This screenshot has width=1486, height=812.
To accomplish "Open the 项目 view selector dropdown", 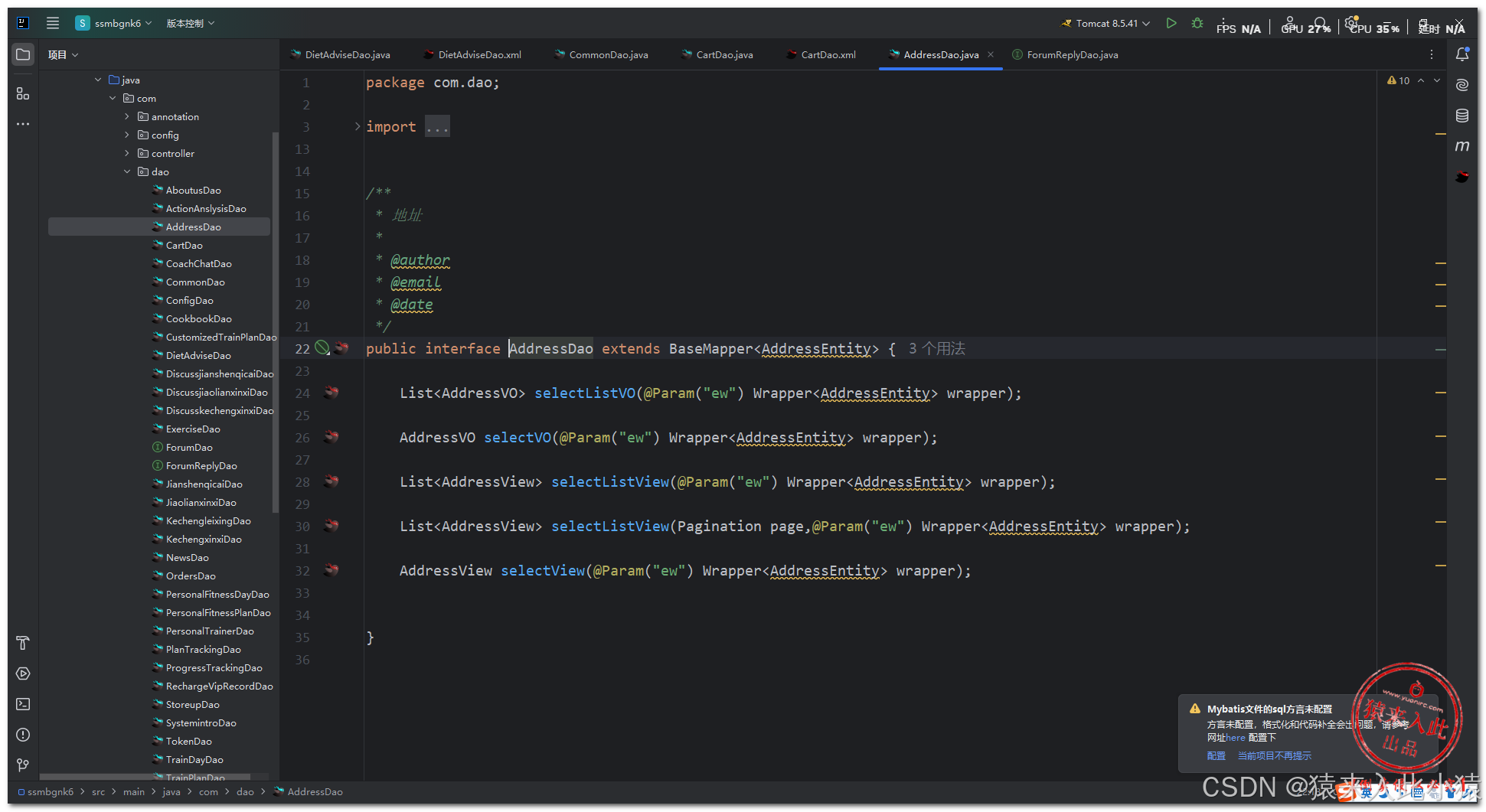I will 63,54.
